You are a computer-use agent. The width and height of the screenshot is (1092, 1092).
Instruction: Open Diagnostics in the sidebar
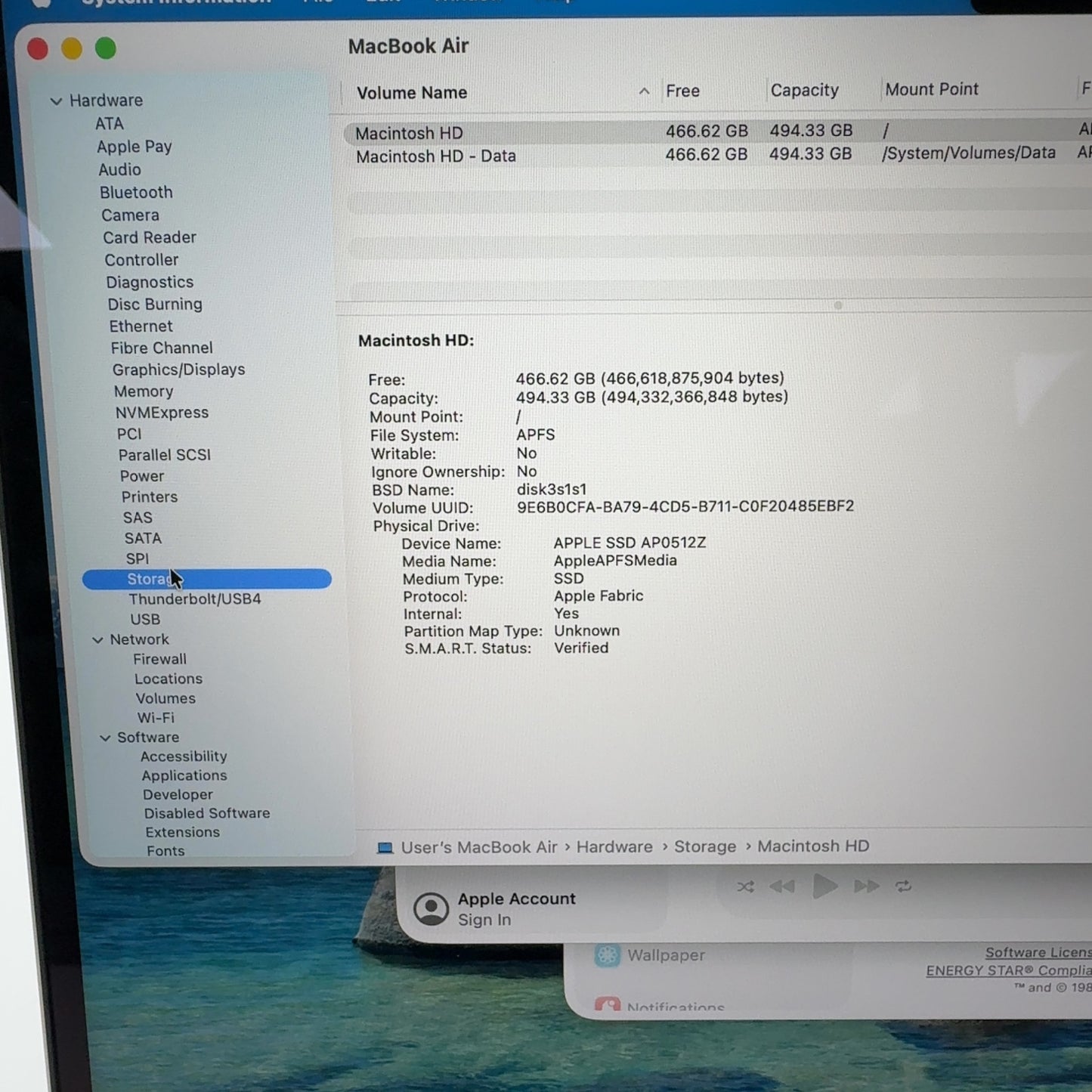[x=150, y=282]
